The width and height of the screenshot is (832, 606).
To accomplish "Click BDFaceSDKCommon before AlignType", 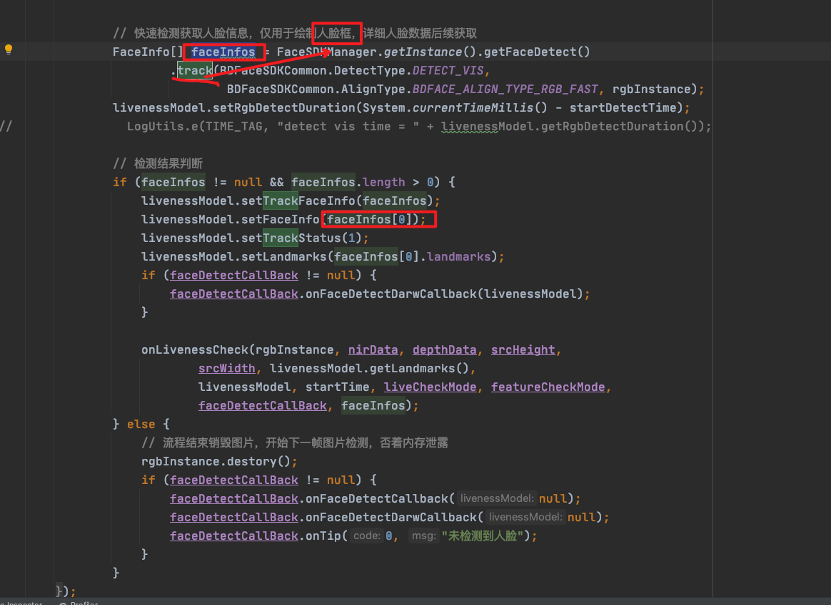I will 280,89.
